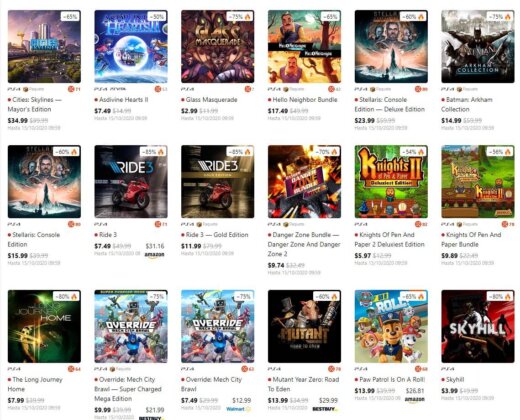Open the Danger Zone Bundle title link
This screenshot has height=420, width=520.
[x=304, y=244]
